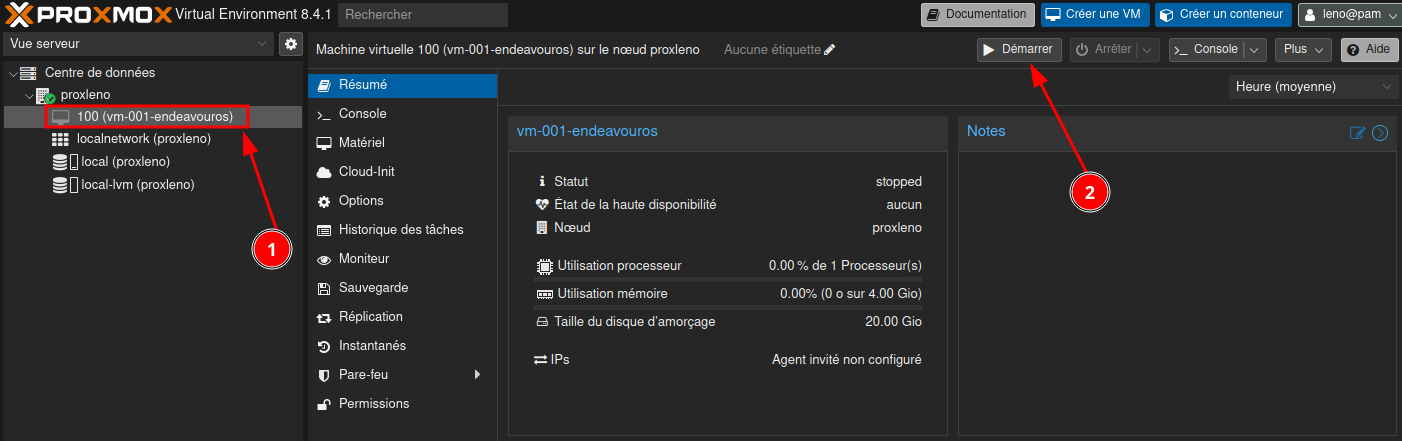Image resolution: width=1402 pixels, height=441 pixels.
Task: Collapse the Centre de données tree node
Action: [x=11, y=73]
